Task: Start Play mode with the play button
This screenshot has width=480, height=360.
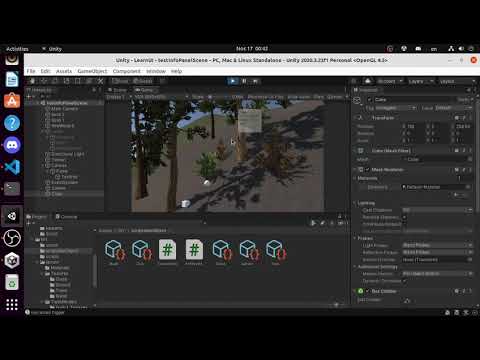Action: coord(233,81)
